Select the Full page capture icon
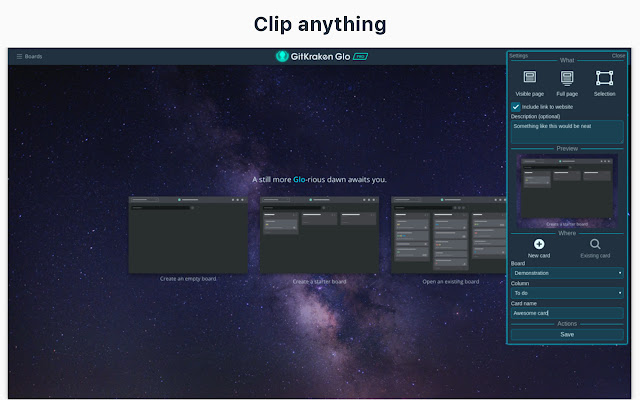 click(567, 78)
